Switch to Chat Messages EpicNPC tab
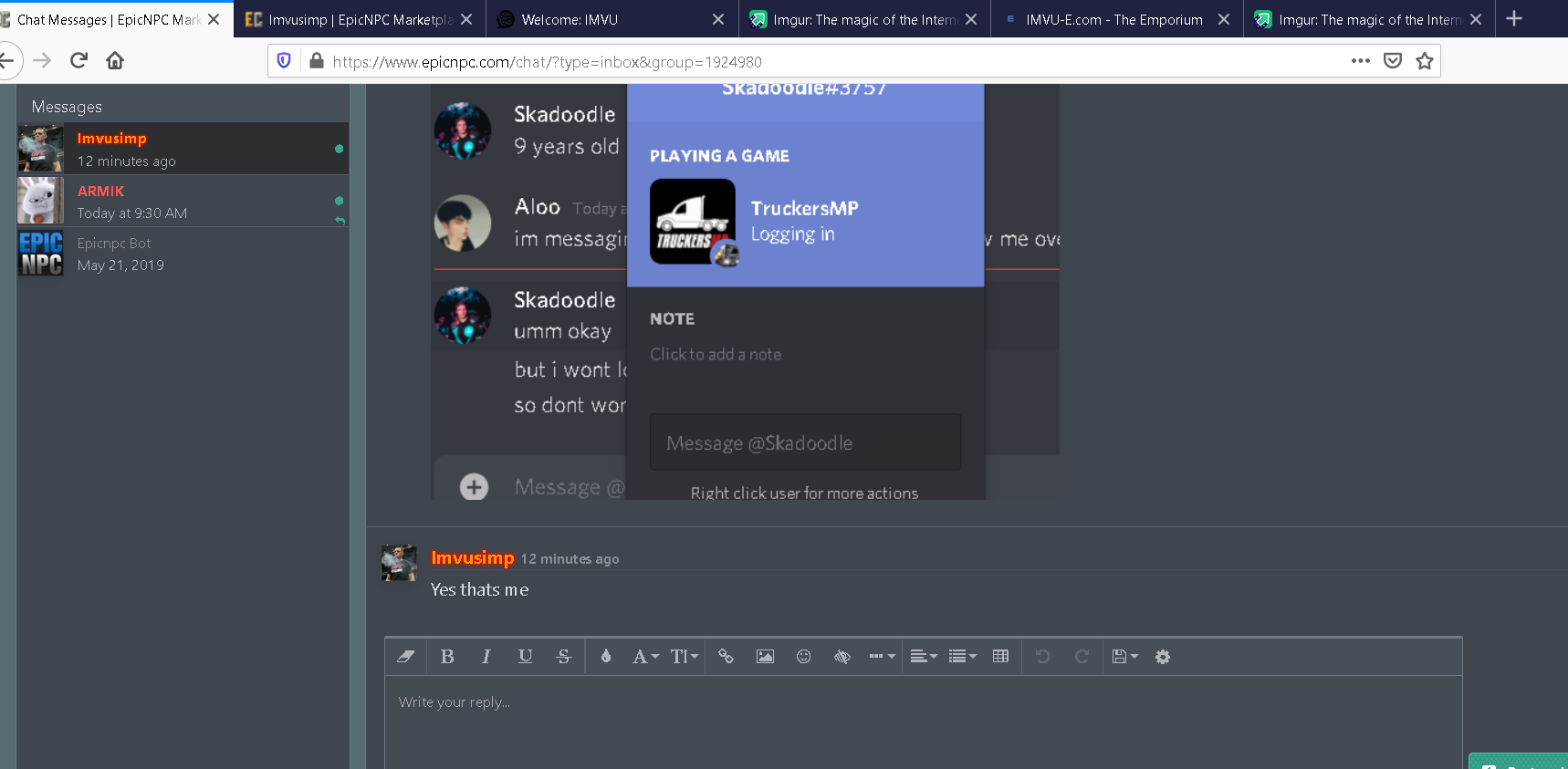 (108, 19)
